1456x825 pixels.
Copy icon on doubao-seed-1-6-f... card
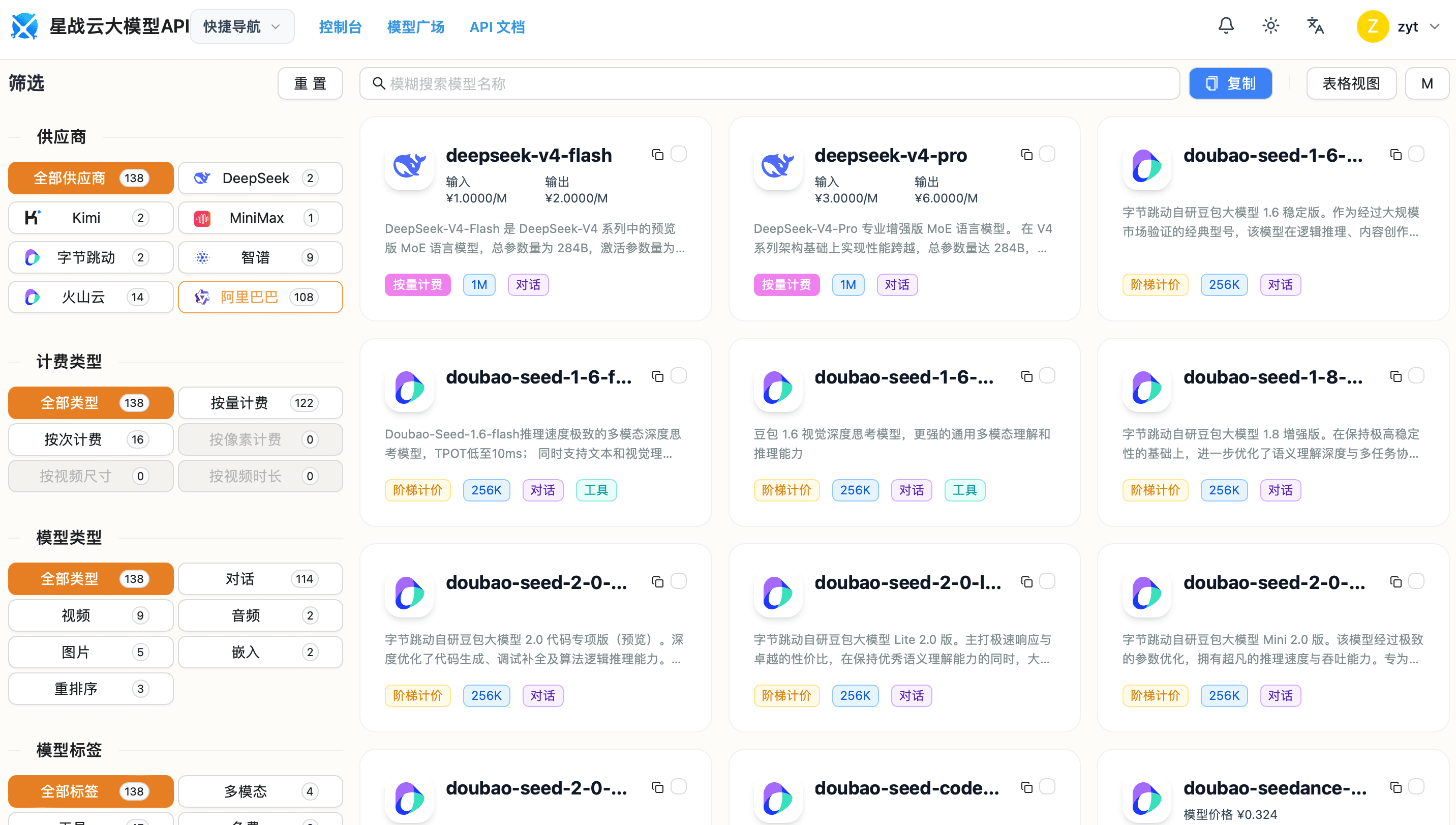coord(657,376)
